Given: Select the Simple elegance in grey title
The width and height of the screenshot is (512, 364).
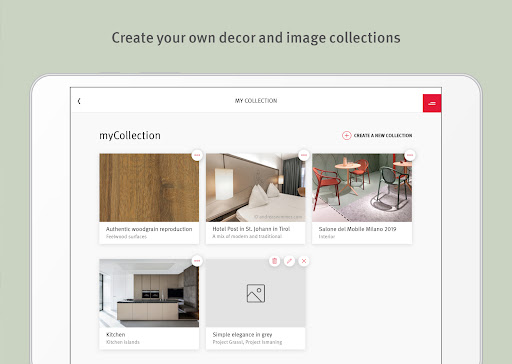Looking at the screenshot, I should click(242, 334).
